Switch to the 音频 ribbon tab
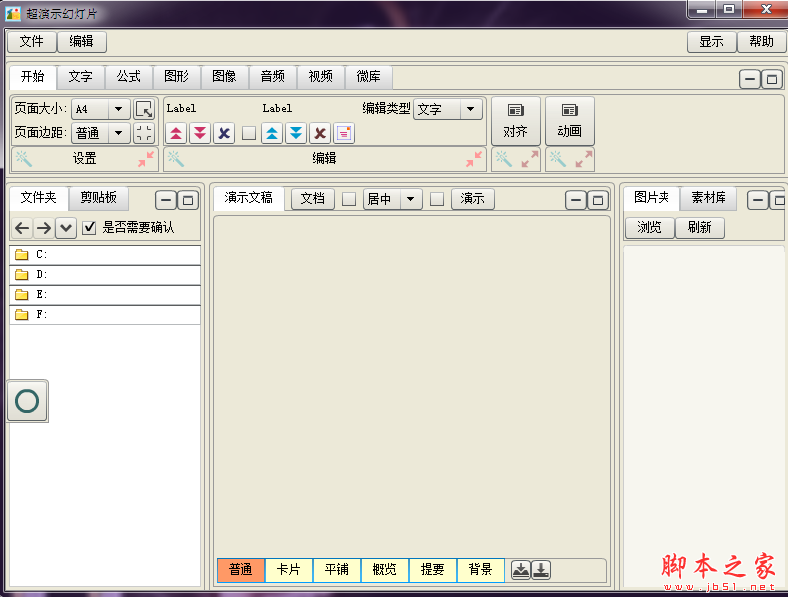Screen dimensions: 788x598 coord(273,77)
